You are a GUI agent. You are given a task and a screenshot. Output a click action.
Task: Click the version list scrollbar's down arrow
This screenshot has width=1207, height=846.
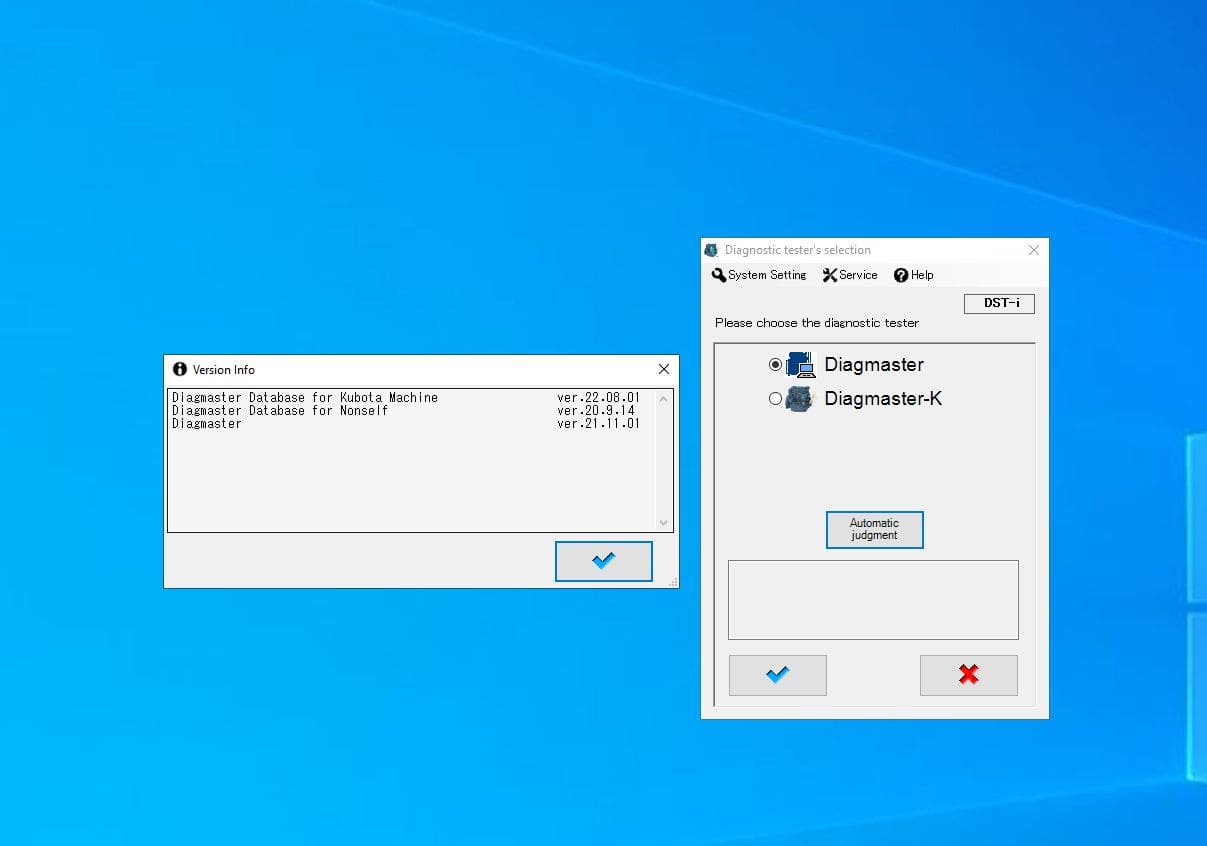pos(663,522)
